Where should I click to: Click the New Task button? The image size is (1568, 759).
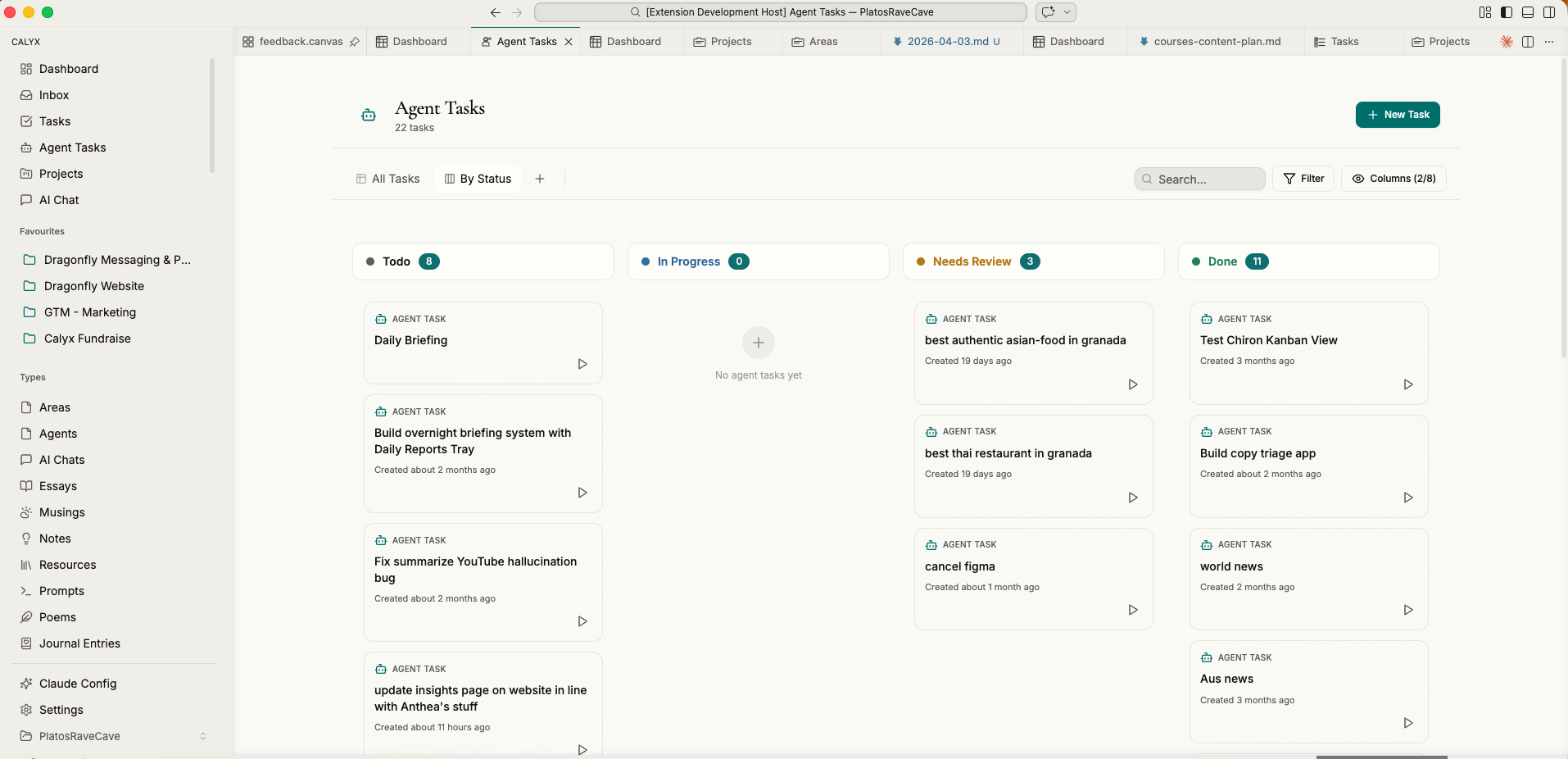[1398, 115]
